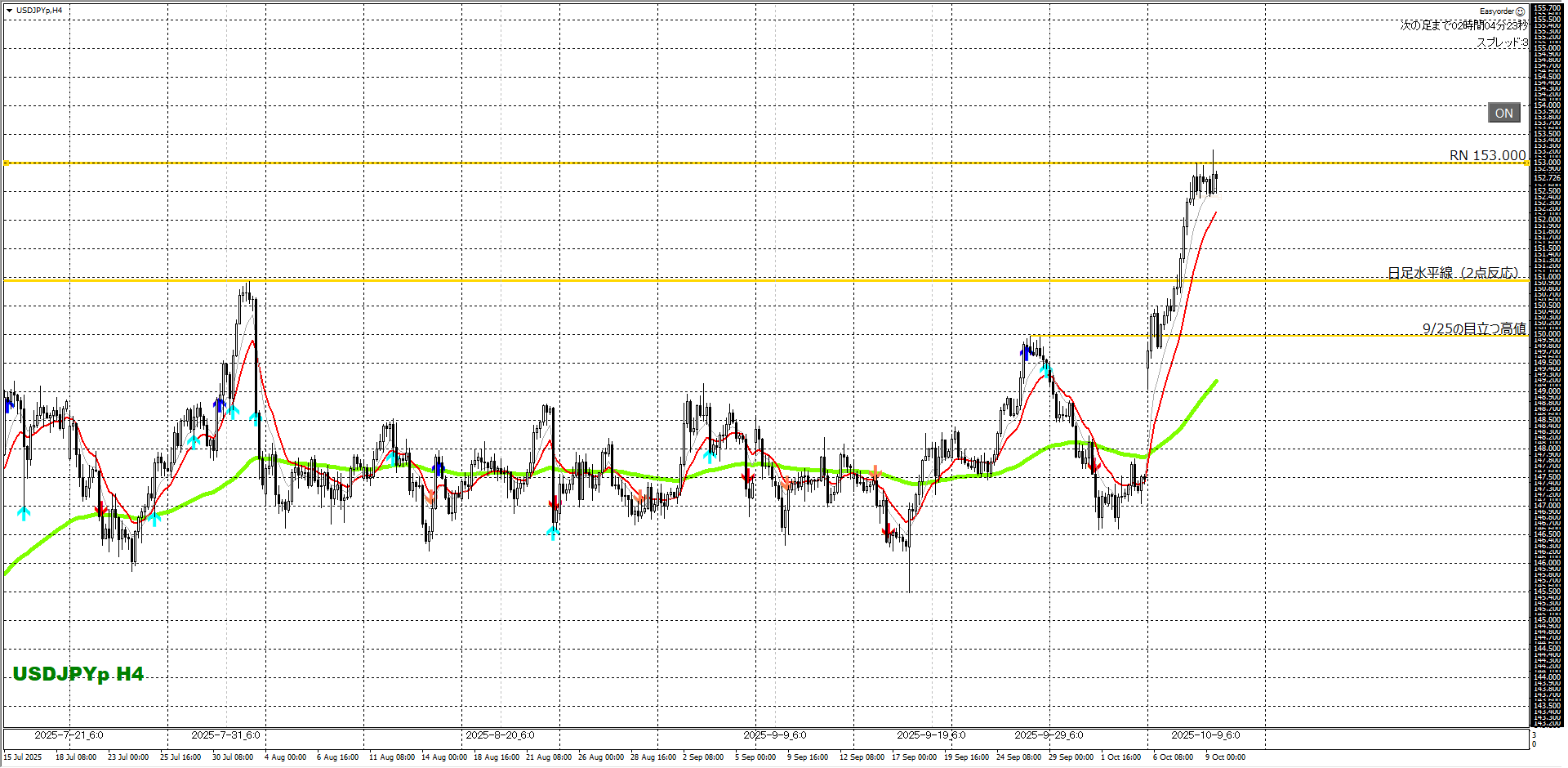
Task: Toggle the ON button
Action: coord(1503,114)
